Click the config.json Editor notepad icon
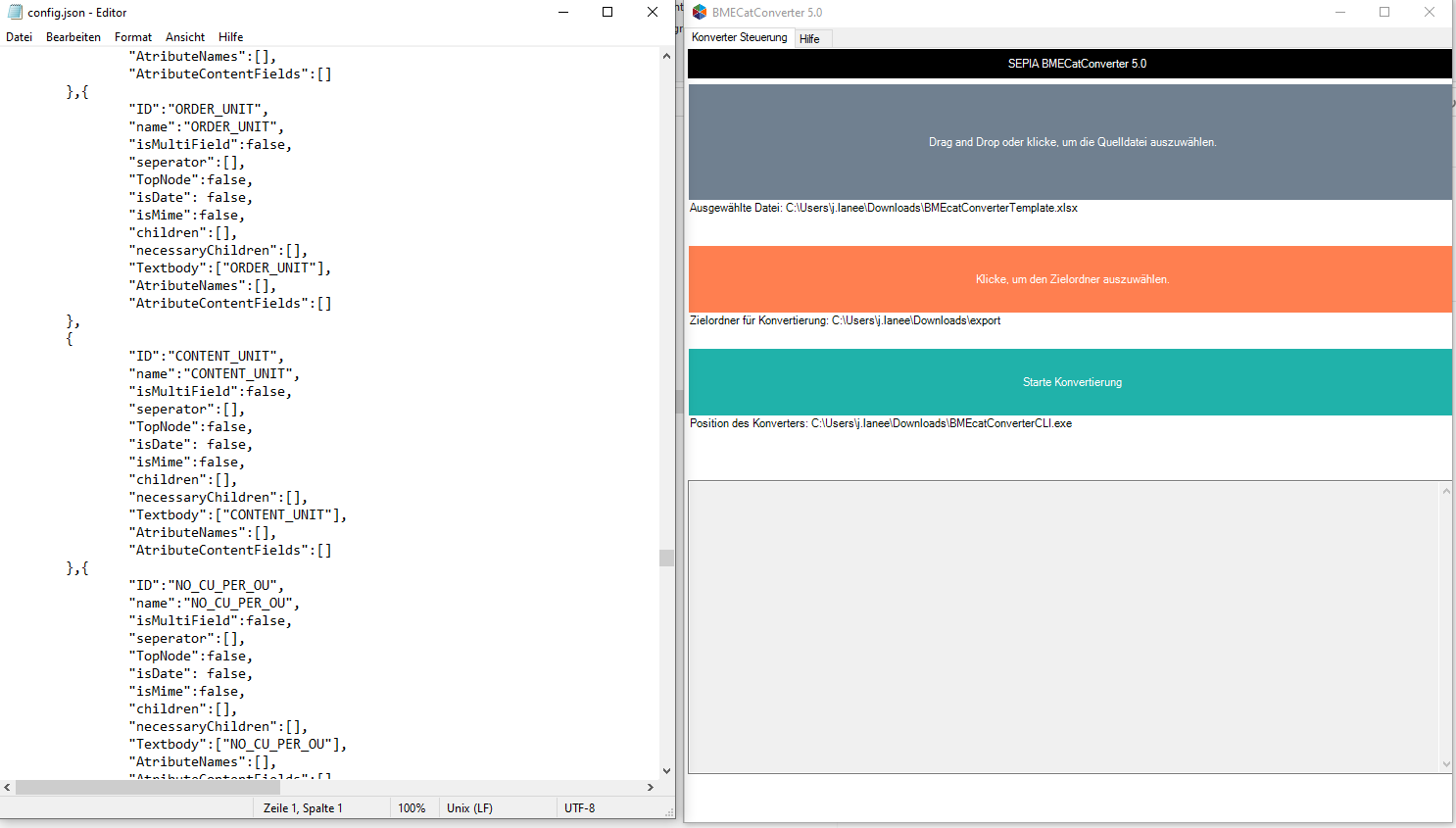 tap(15, 13)
